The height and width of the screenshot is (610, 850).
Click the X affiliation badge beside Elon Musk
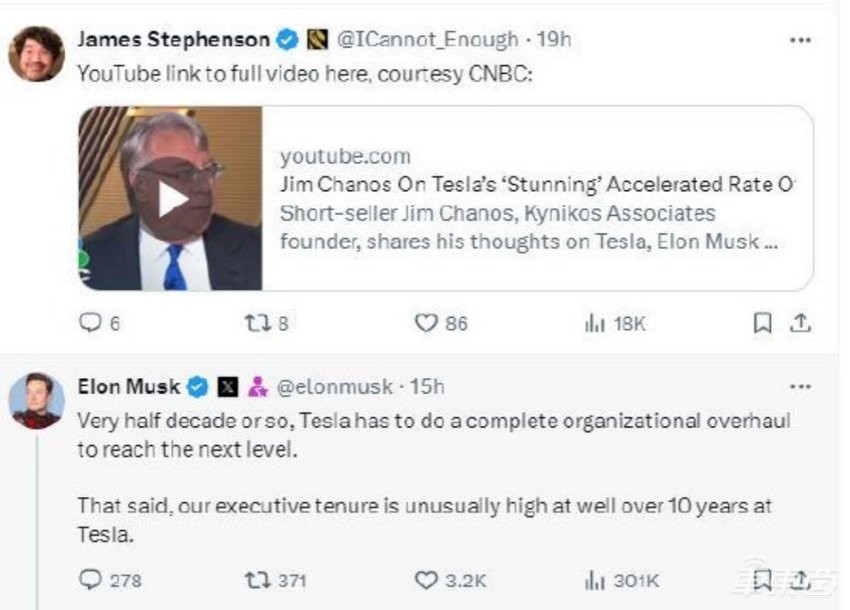click(228, 386)
